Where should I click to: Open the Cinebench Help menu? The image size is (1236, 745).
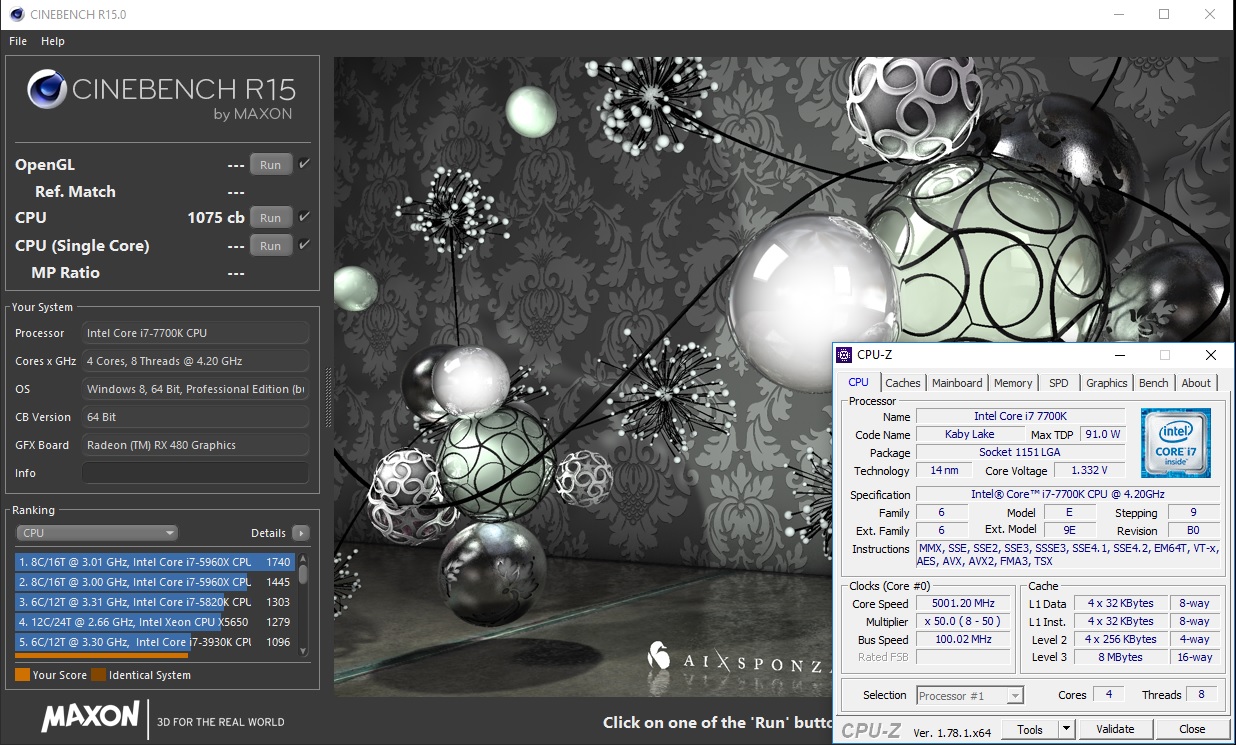(53, 41)
